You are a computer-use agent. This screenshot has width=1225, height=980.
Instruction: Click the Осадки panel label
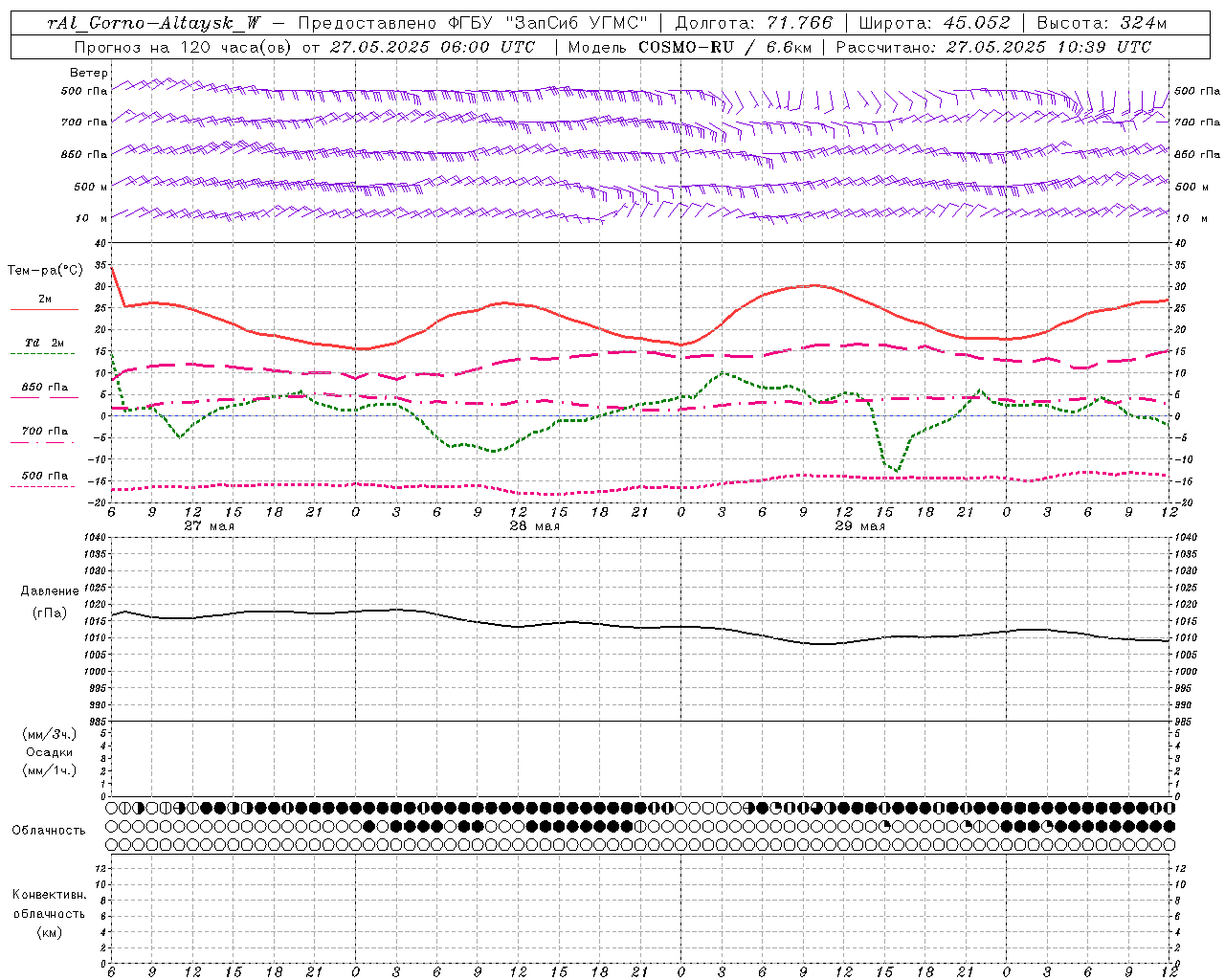coord(50,752)
